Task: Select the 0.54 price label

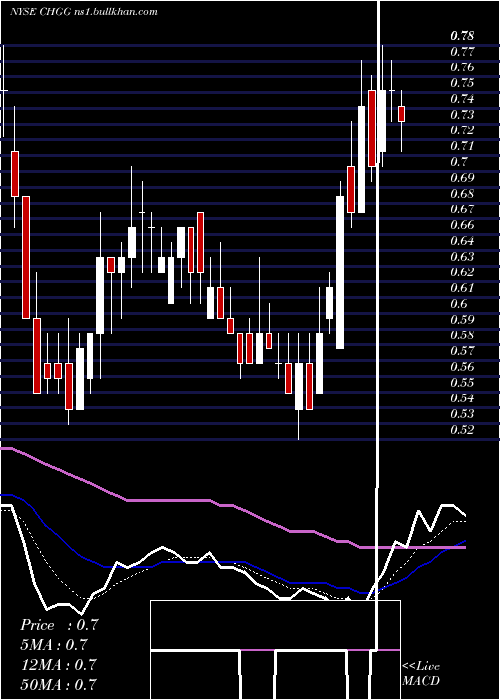Action: (462, 399)
